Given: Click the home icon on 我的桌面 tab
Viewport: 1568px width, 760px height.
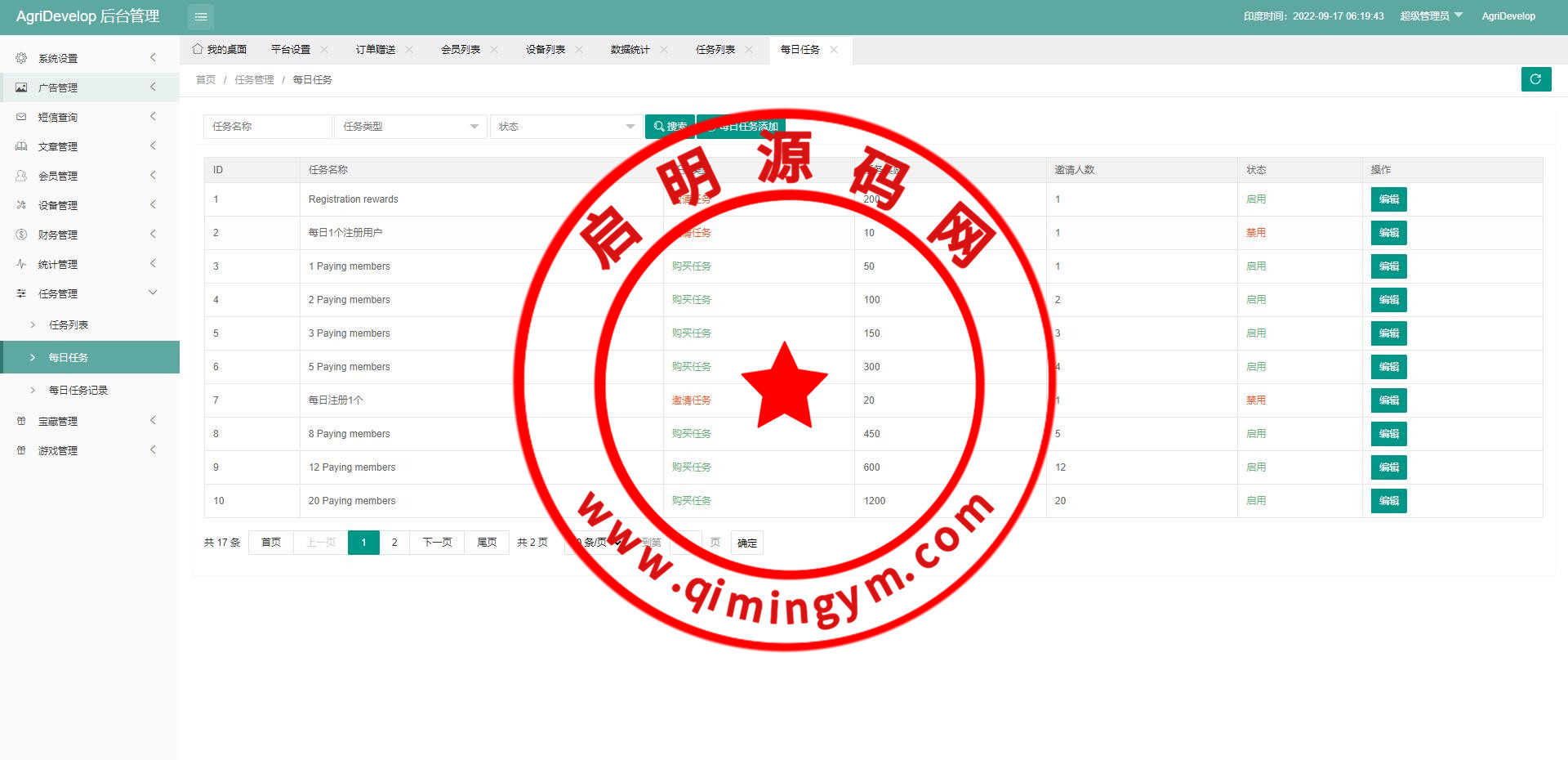Looking at the screenshot, I should tap(198, 49).
